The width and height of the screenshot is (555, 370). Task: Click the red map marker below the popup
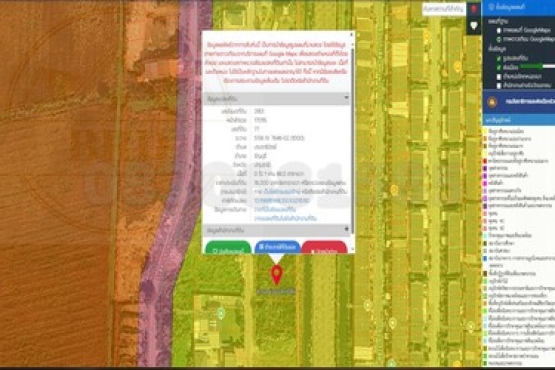coord(276,275)
